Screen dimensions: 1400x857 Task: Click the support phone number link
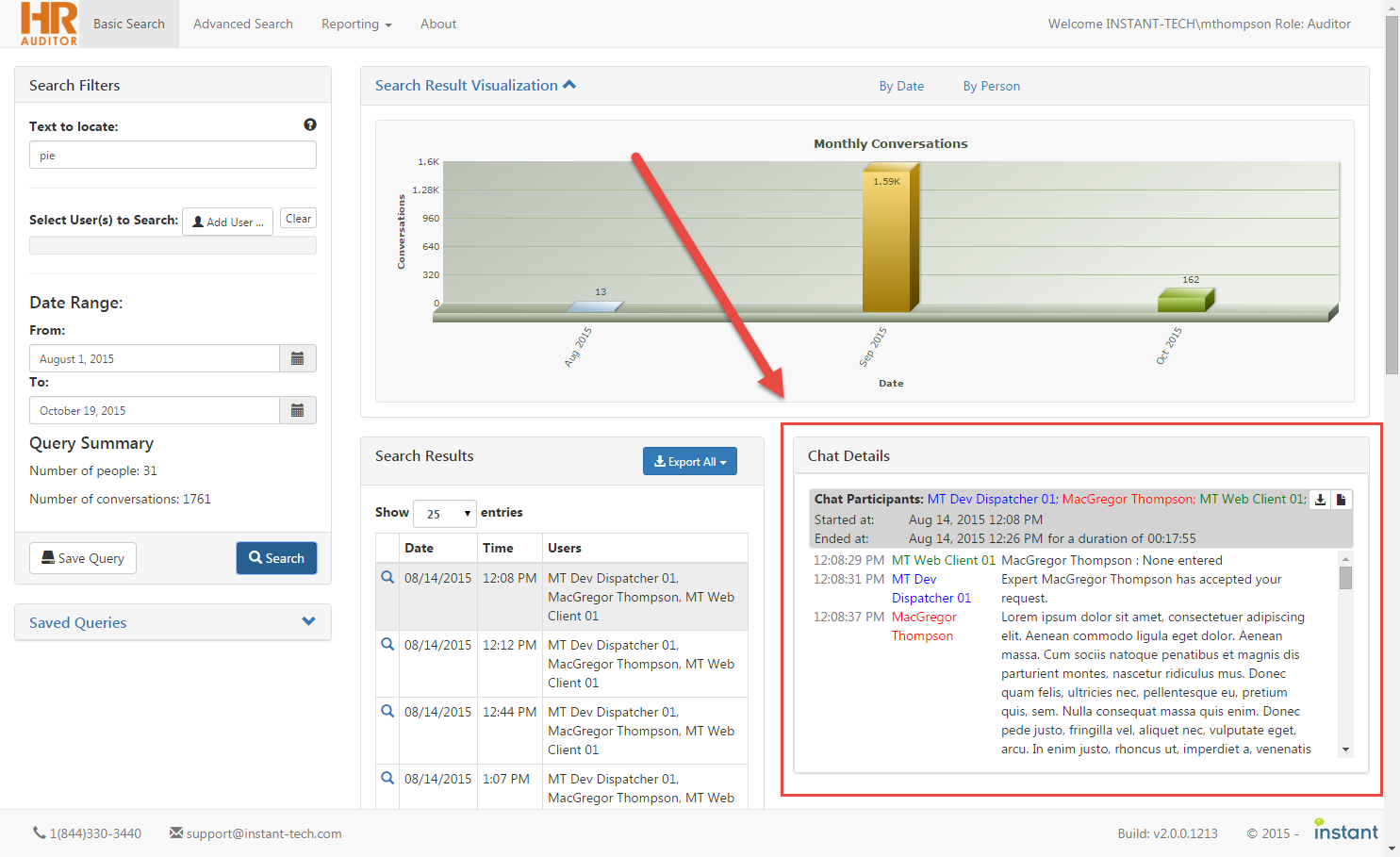coord(95,833)
